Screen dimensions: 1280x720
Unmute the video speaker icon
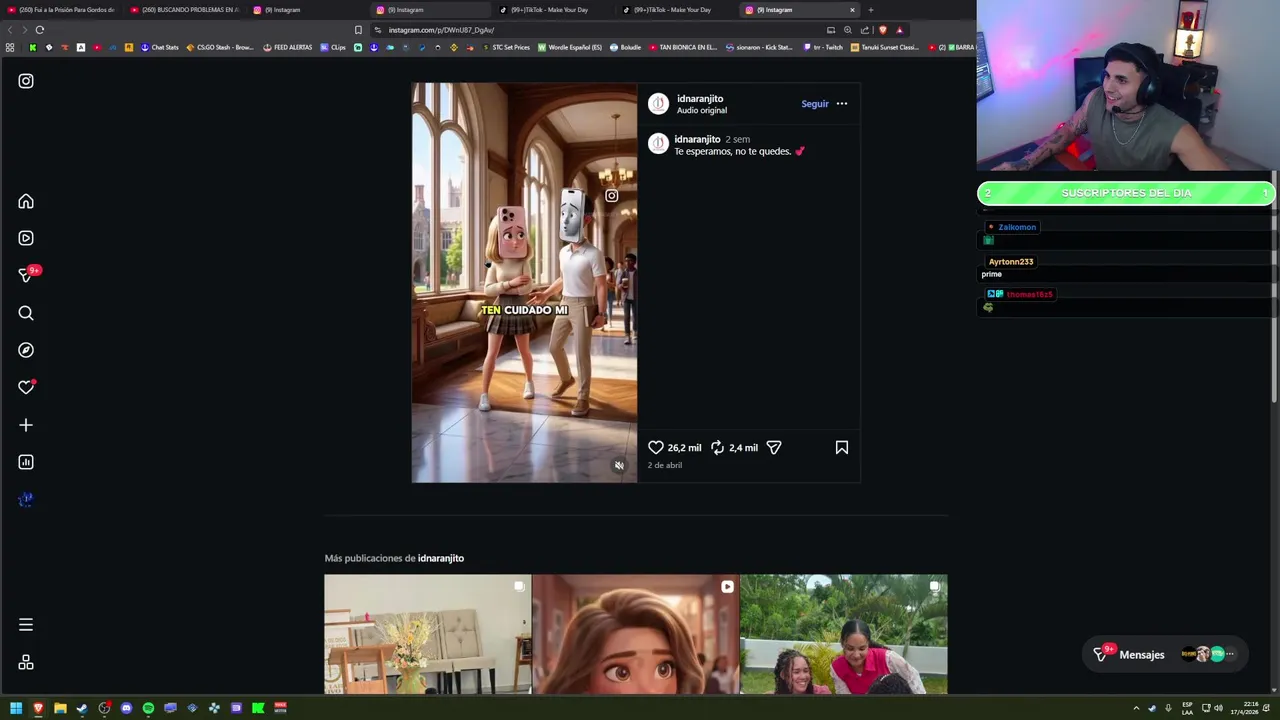click(619, 466)
